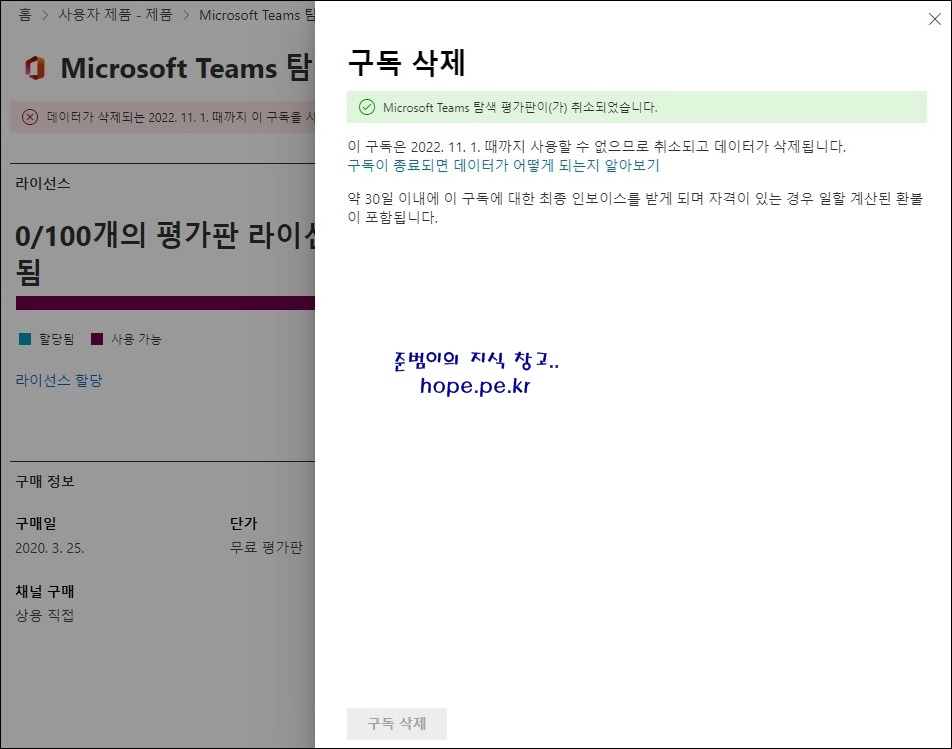Screen dimensions: 952x749
Task: Click the purple 사용 가능 legend swatch
Action: (97, 339)
